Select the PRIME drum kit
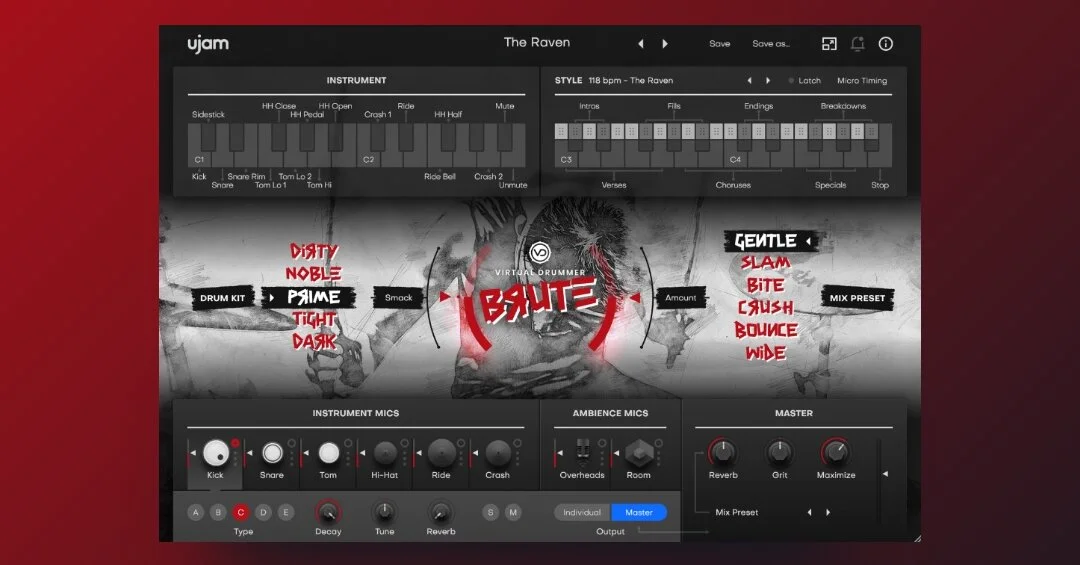The image size is (1080, 565). pos(314,297)
